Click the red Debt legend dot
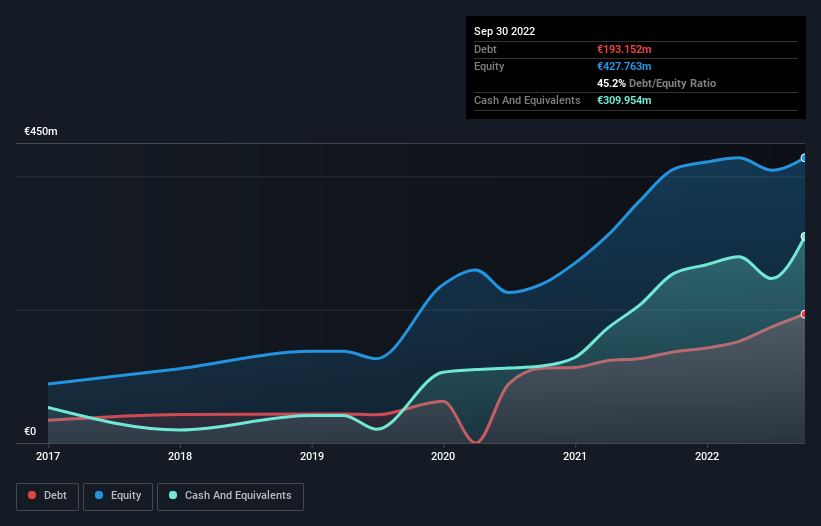 [32, 495]
